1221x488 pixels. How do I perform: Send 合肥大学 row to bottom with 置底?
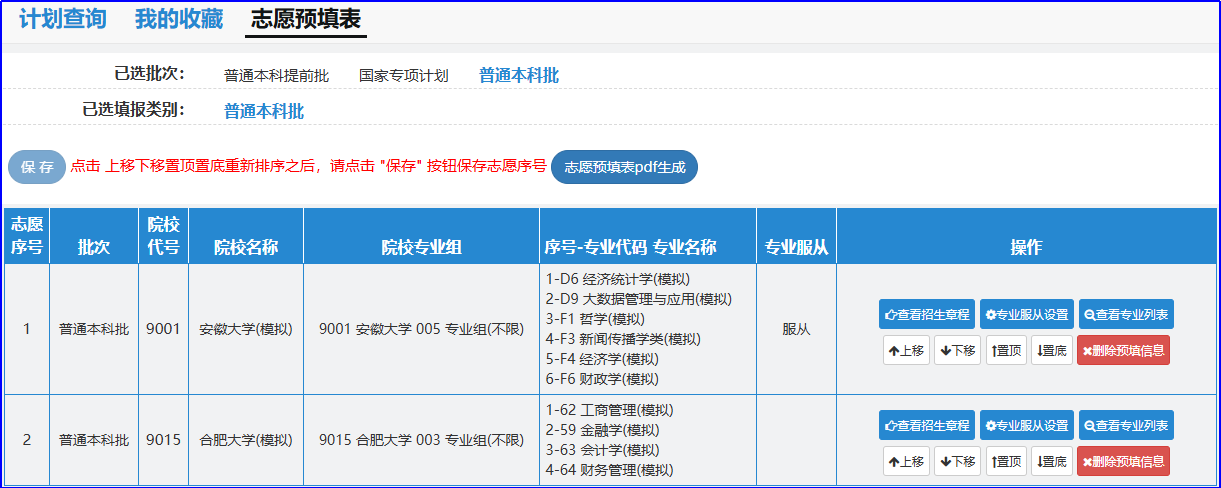click(x=1051, y=461)
